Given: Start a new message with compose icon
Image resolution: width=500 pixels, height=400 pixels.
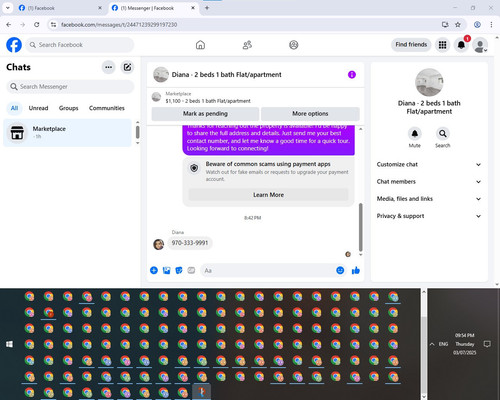Looking at the screenshot, I should click(x=127, y=67).
